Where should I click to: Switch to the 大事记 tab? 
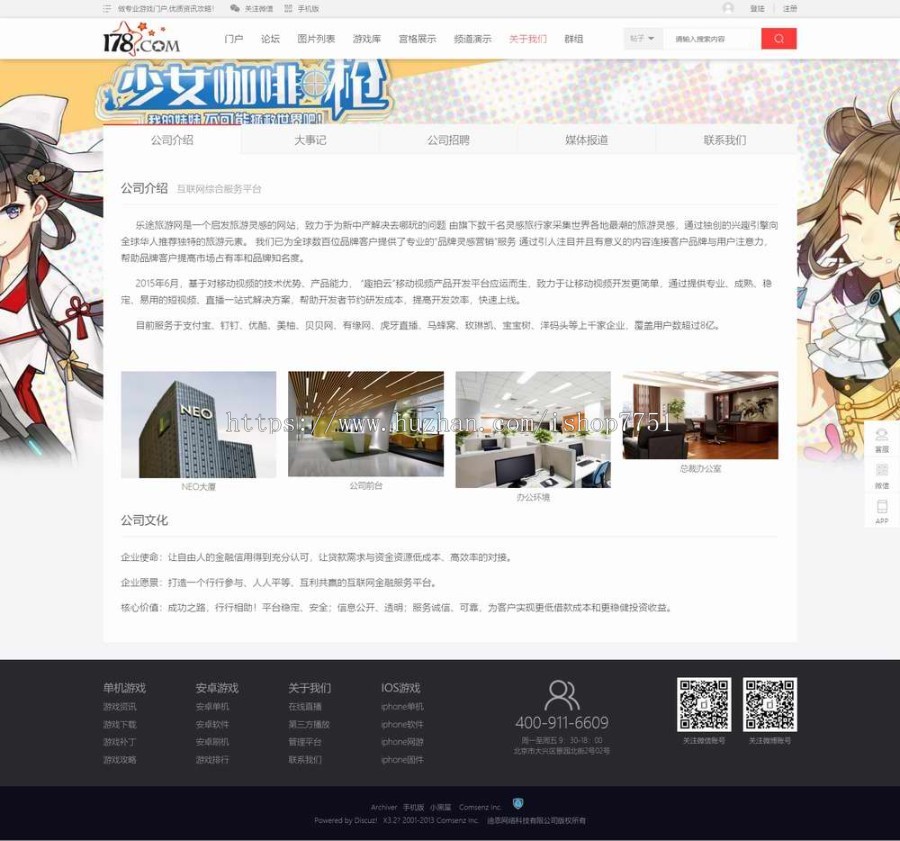310,139
